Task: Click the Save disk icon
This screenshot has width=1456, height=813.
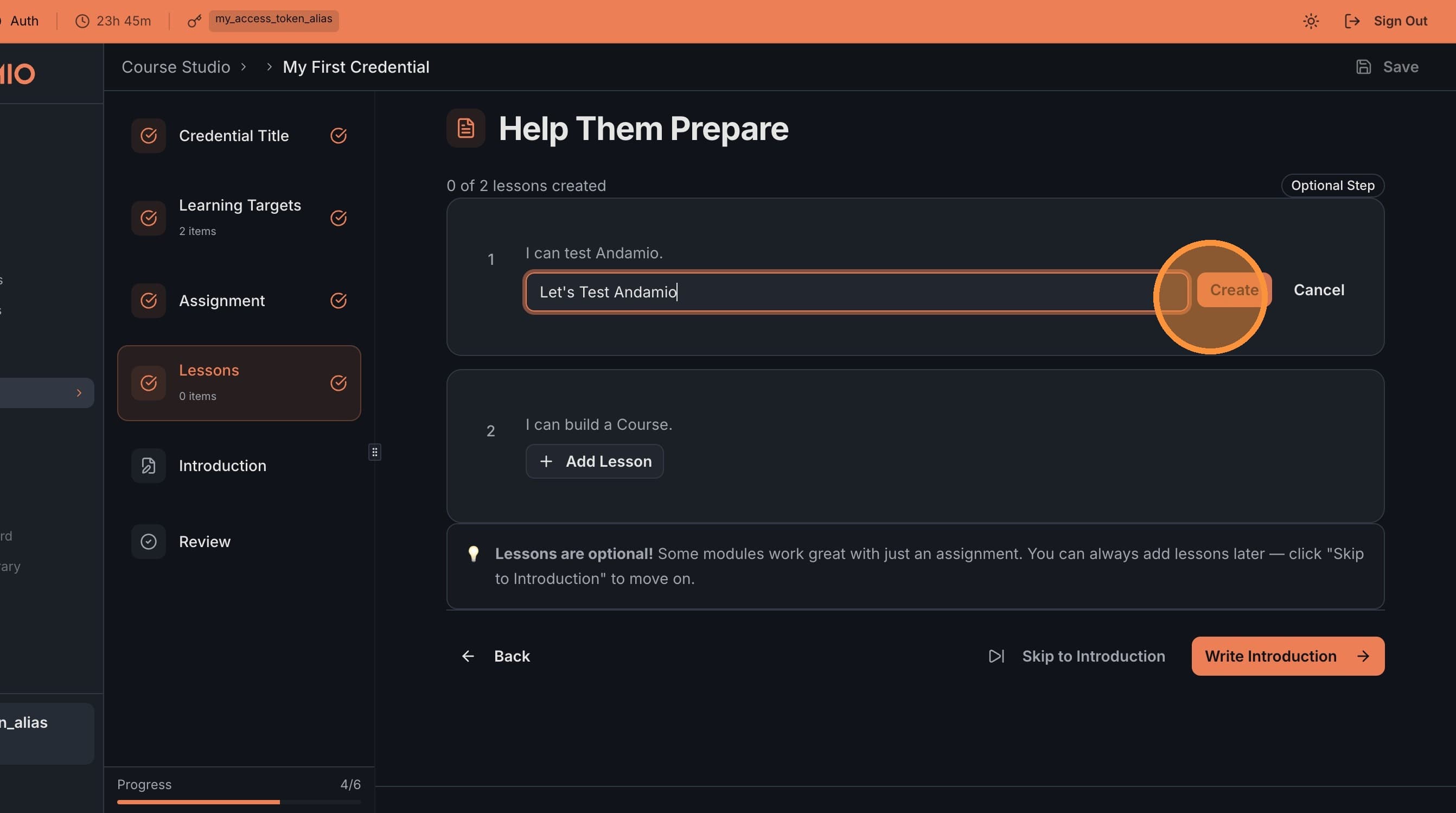Action: 1363,67
